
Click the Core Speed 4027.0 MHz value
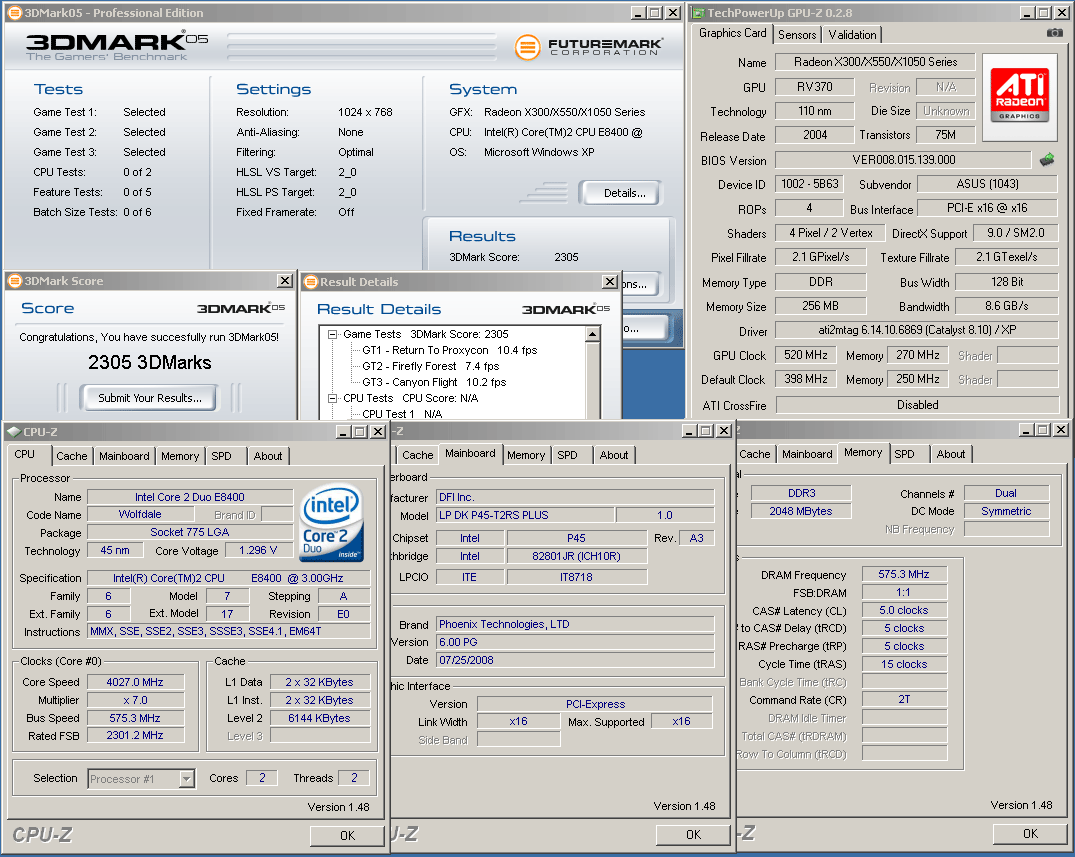coord(135,682)
